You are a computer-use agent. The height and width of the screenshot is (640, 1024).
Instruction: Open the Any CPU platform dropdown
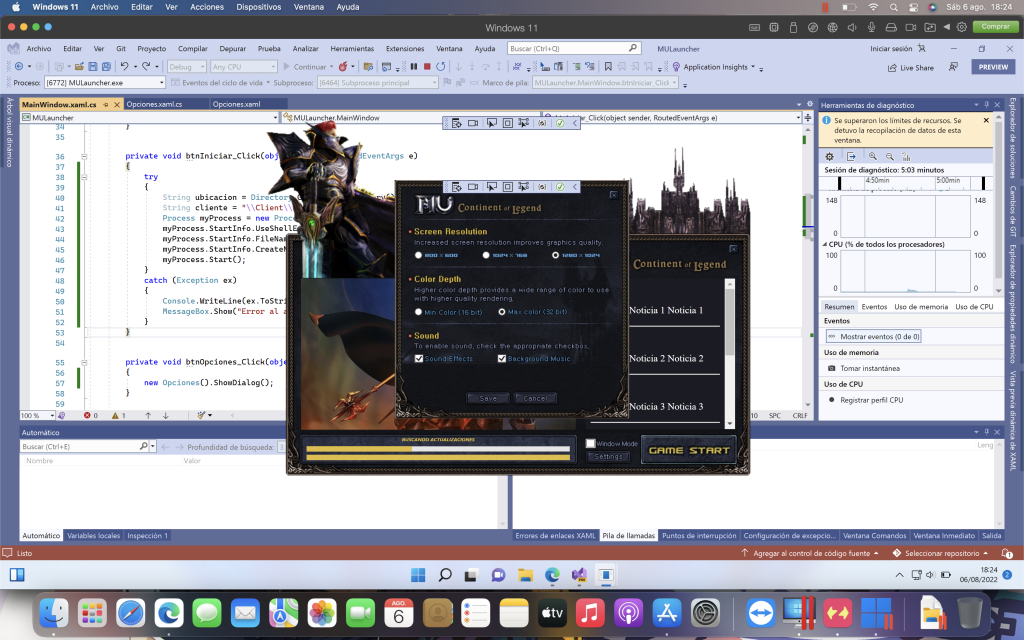pos(244,67)
